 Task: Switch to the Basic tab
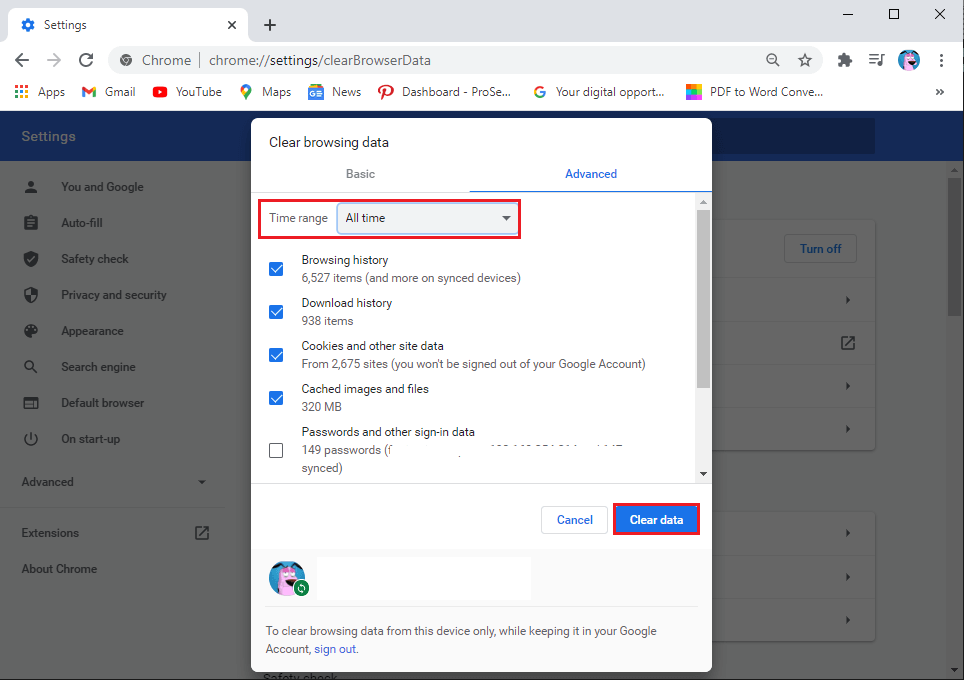tap(360, 173)
